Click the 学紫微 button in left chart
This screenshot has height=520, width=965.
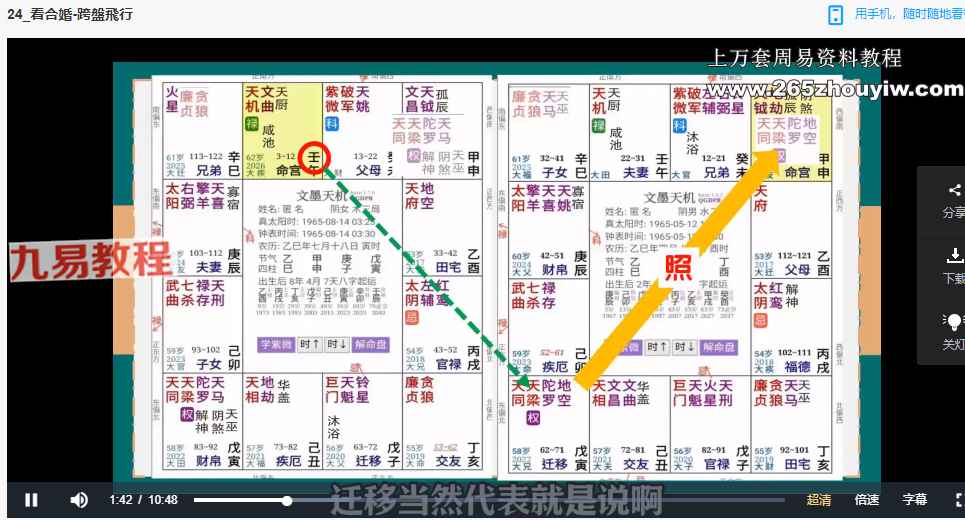(x=277, y=345)
